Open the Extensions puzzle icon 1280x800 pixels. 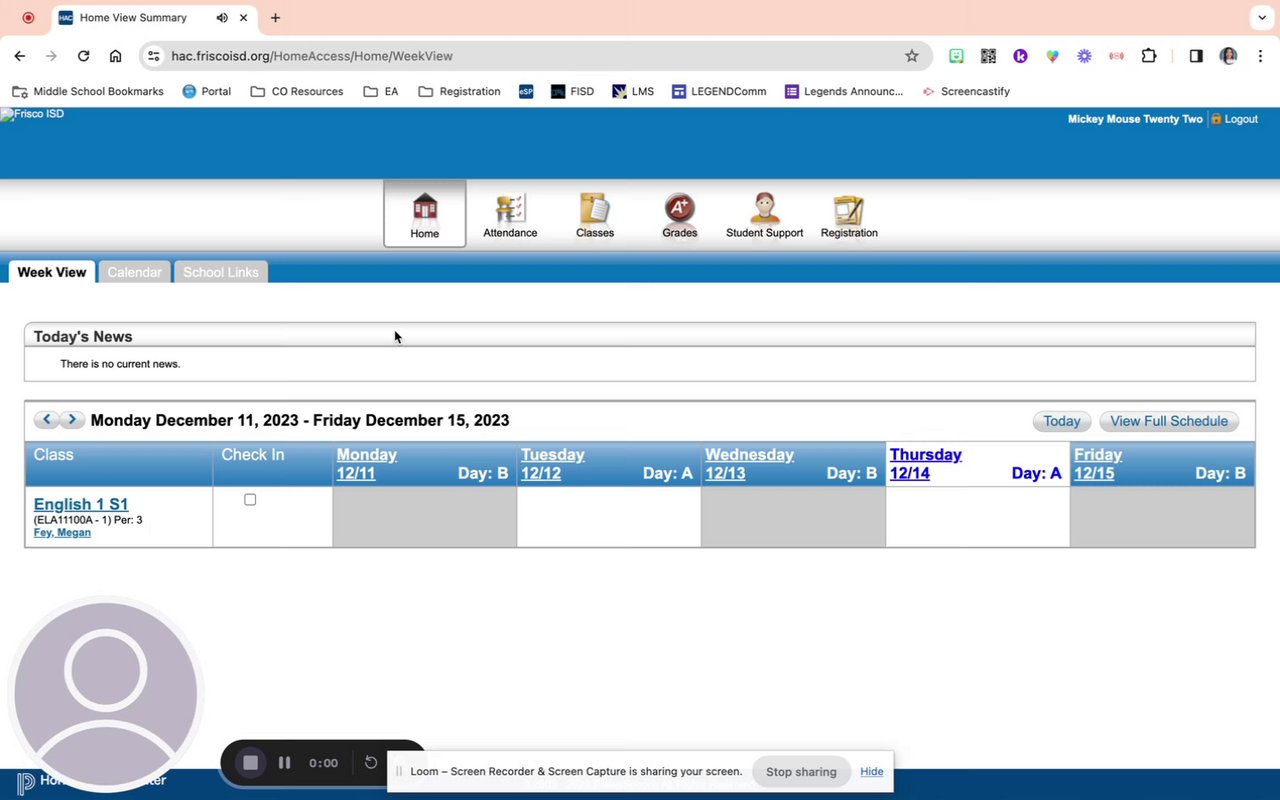click(1149, 56)
